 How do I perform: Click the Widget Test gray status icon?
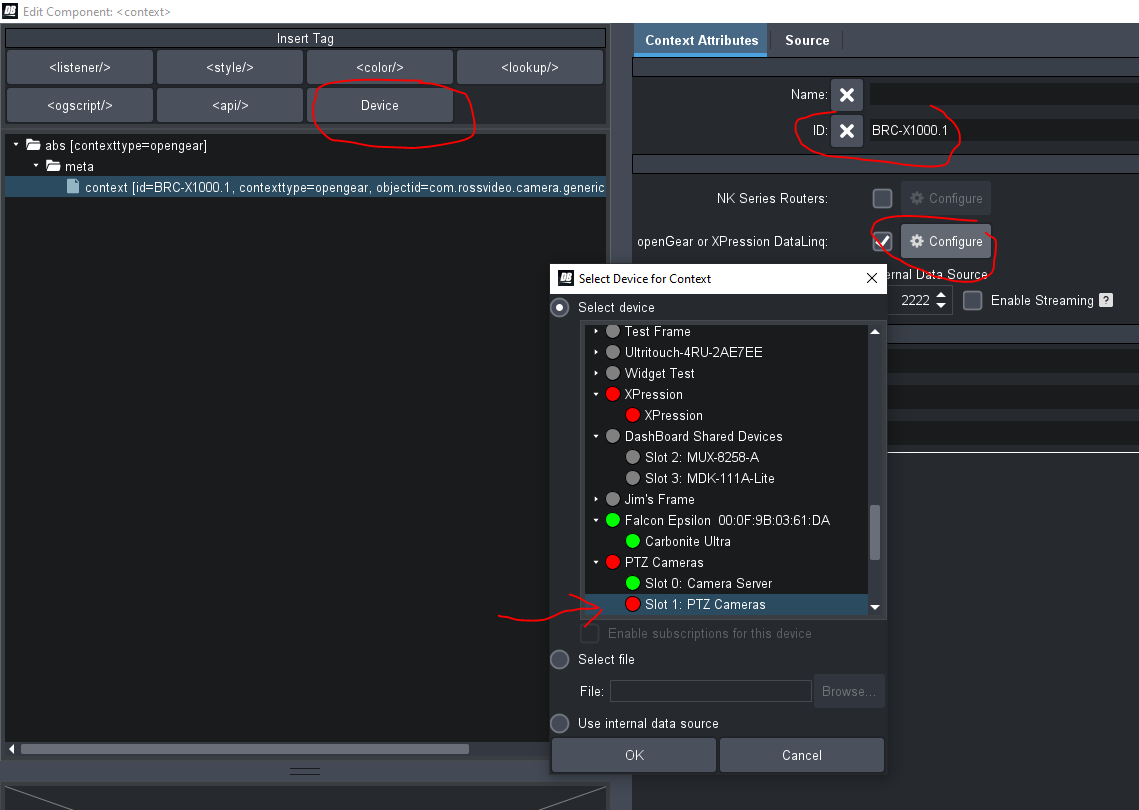(x=612, y=373)
